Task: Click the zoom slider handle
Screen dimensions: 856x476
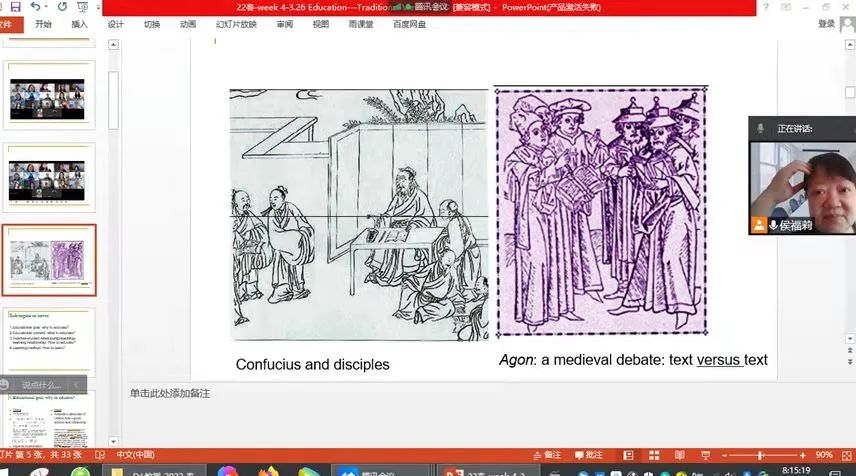Action: click(x=762, y=454)
